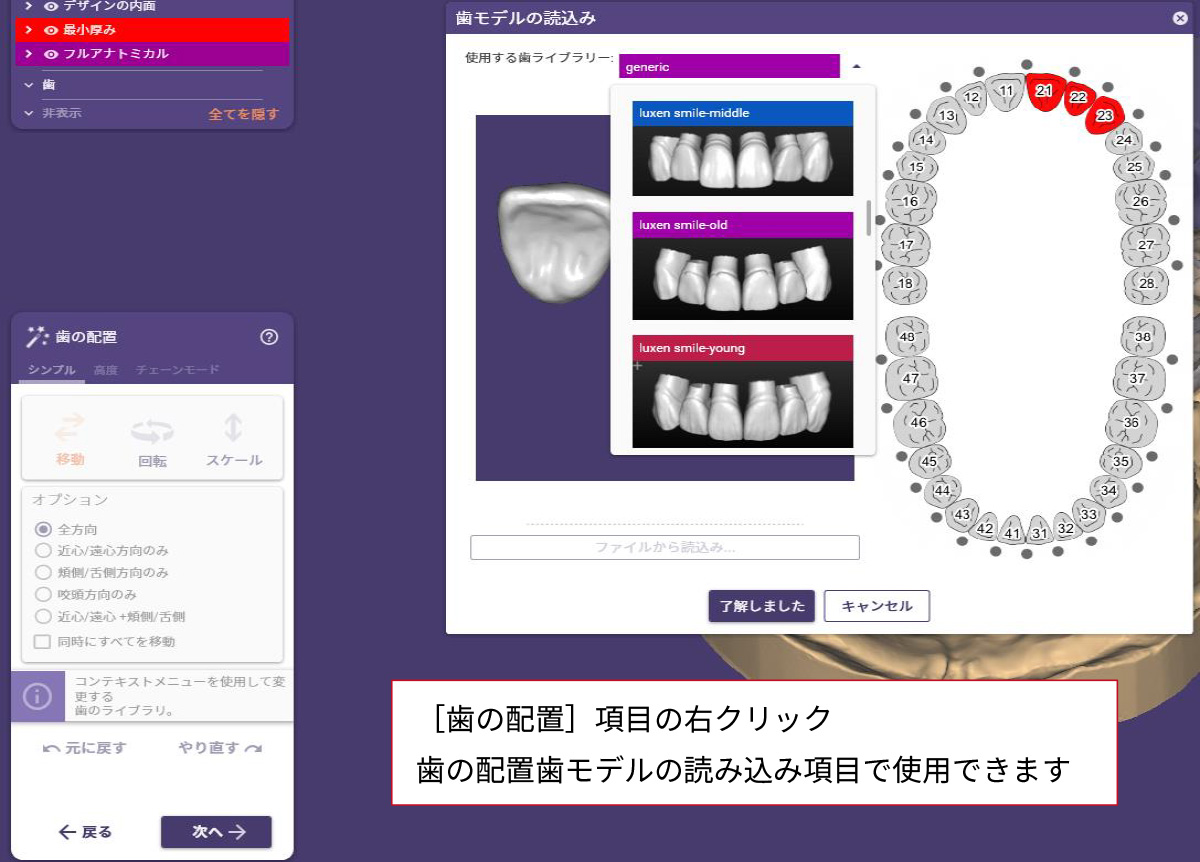1200x862 pixels.
Task: Open help for 歯の配置 panel
Action: pos(269,337)
